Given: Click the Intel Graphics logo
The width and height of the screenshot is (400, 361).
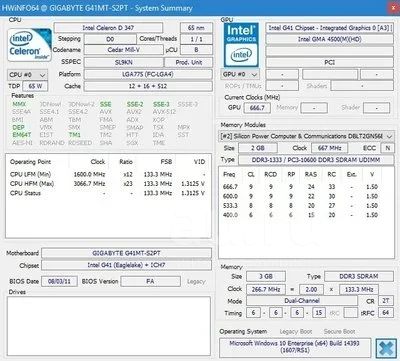Looking at the screenshot, I should [x=241, y=45].
